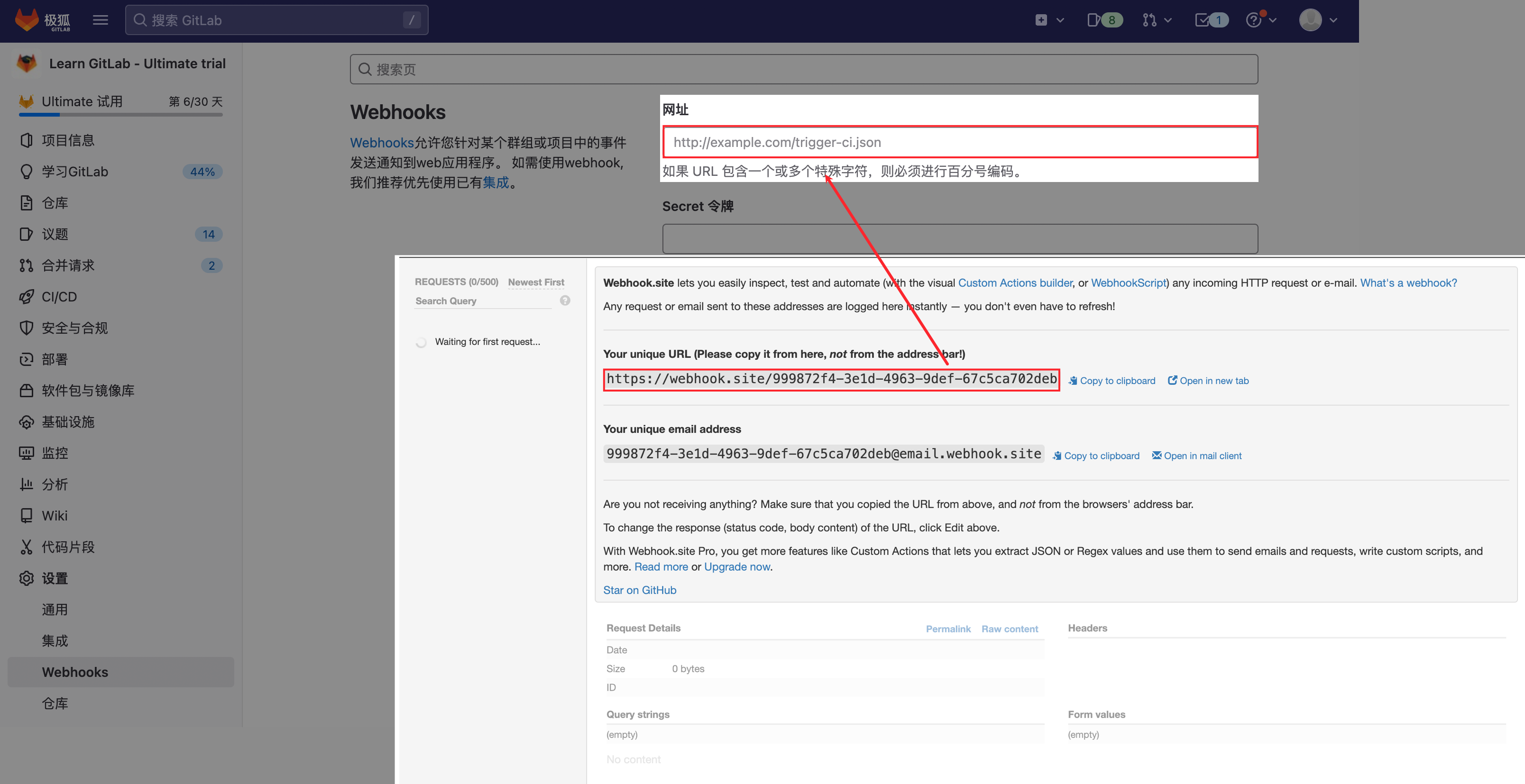This screenshot has width=1525, height=784.
Task: Click the GitLab fox logo at top left
Action: [x=27, y=19]
